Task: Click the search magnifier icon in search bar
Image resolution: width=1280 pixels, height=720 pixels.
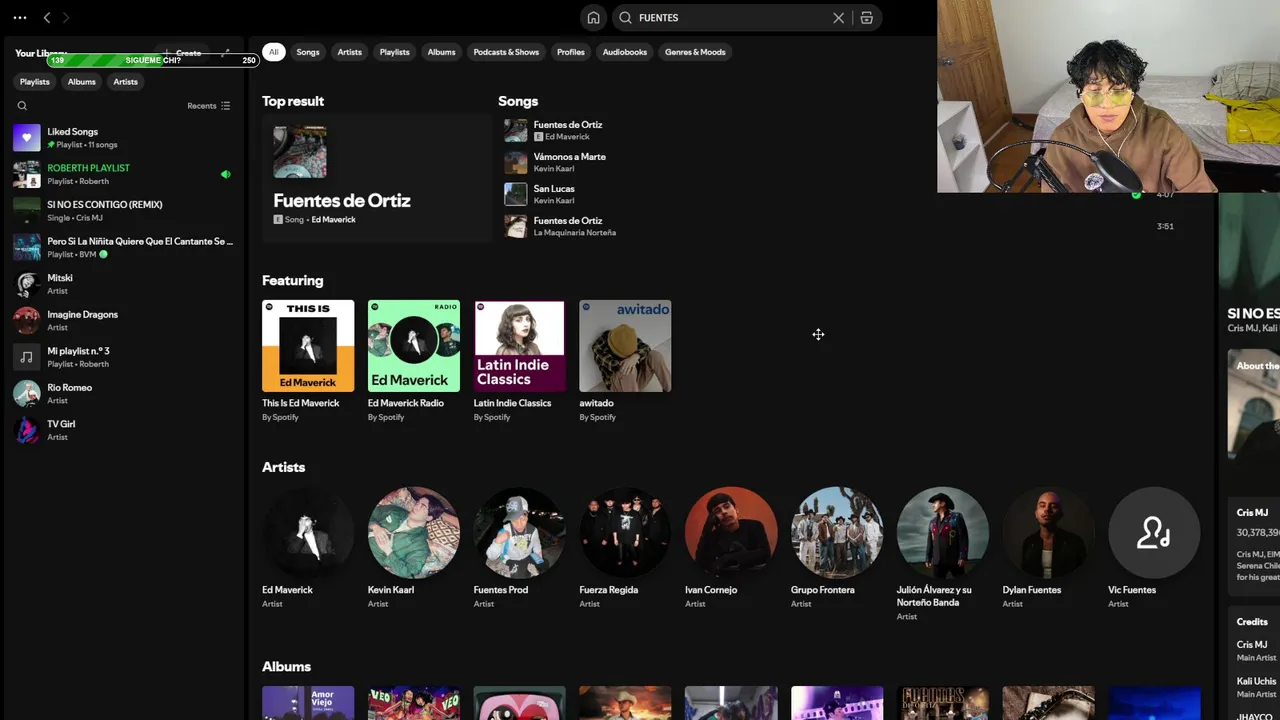Action: point(626,18)
